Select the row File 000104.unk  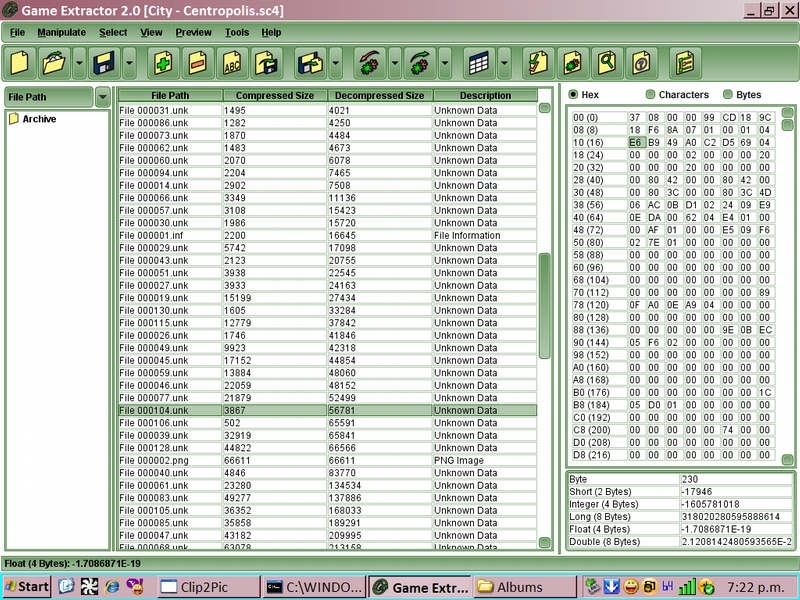click(328, 411)
